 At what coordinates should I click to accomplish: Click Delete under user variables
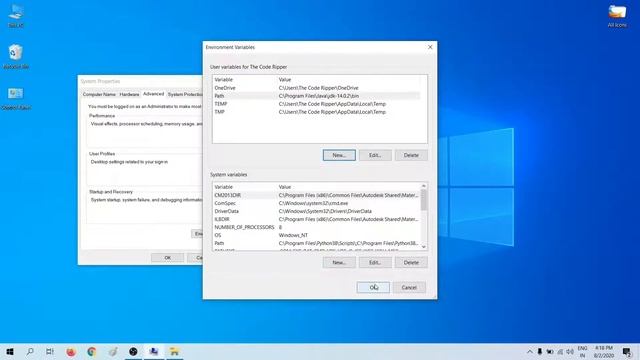pyautogui.click(x=411, y=155)
